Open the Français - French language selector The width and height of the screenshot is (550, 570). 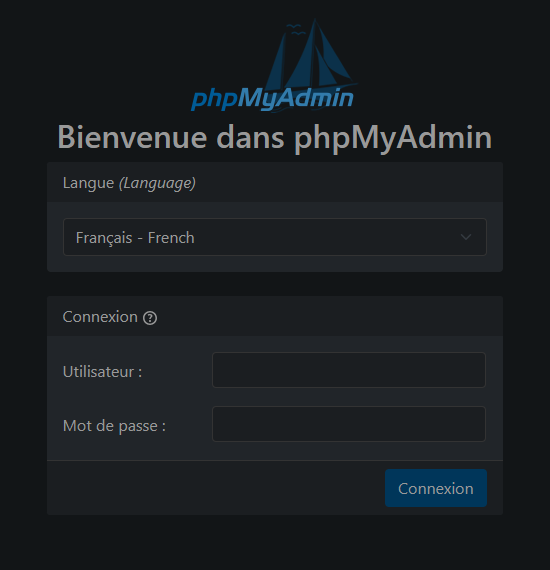(x=275, y=237)
